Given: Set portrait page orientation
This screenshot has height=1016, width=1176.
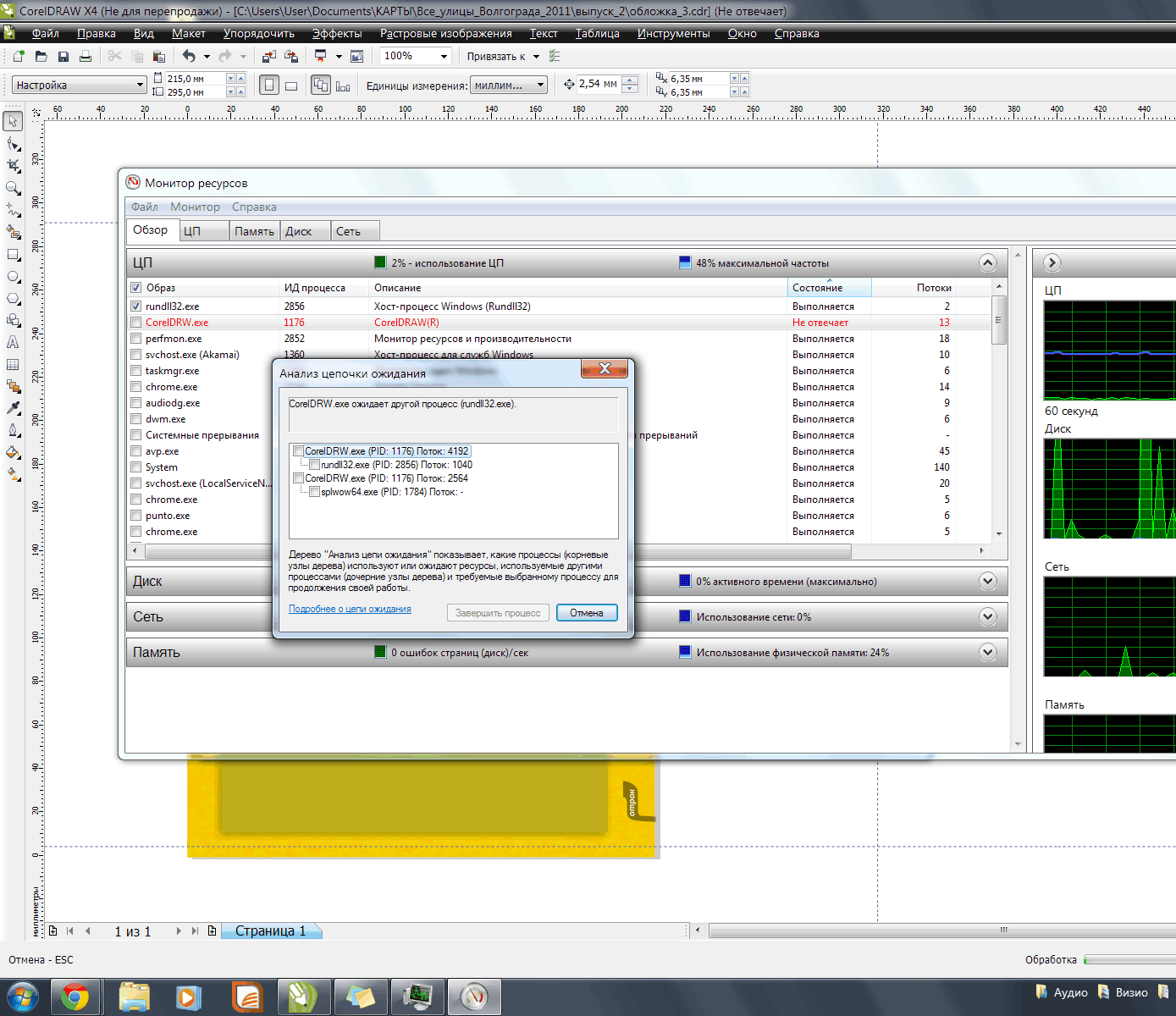Looking at the screenshot, I should point(269,85).
